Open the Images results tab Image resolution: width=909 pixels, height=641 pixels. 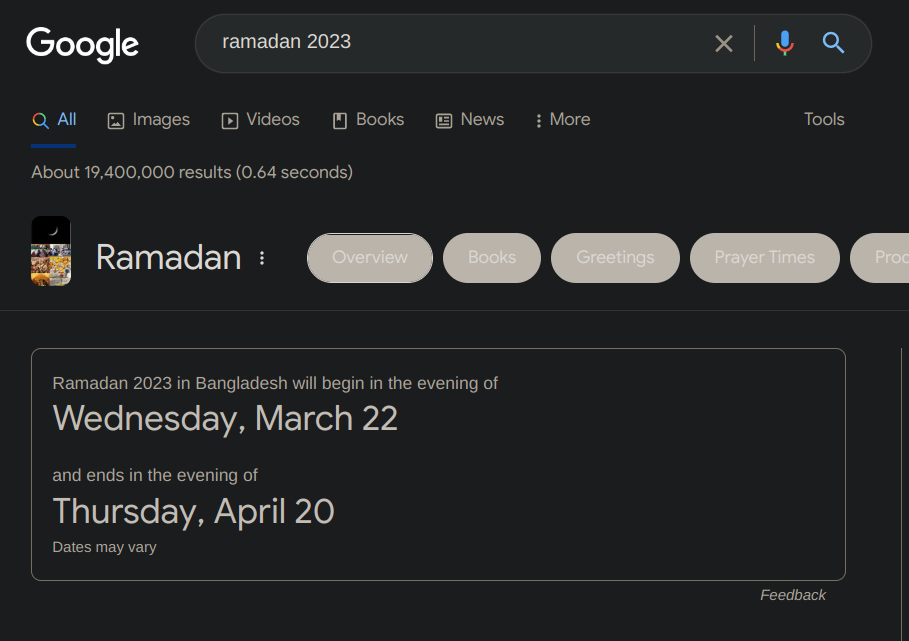click(148, 120)
